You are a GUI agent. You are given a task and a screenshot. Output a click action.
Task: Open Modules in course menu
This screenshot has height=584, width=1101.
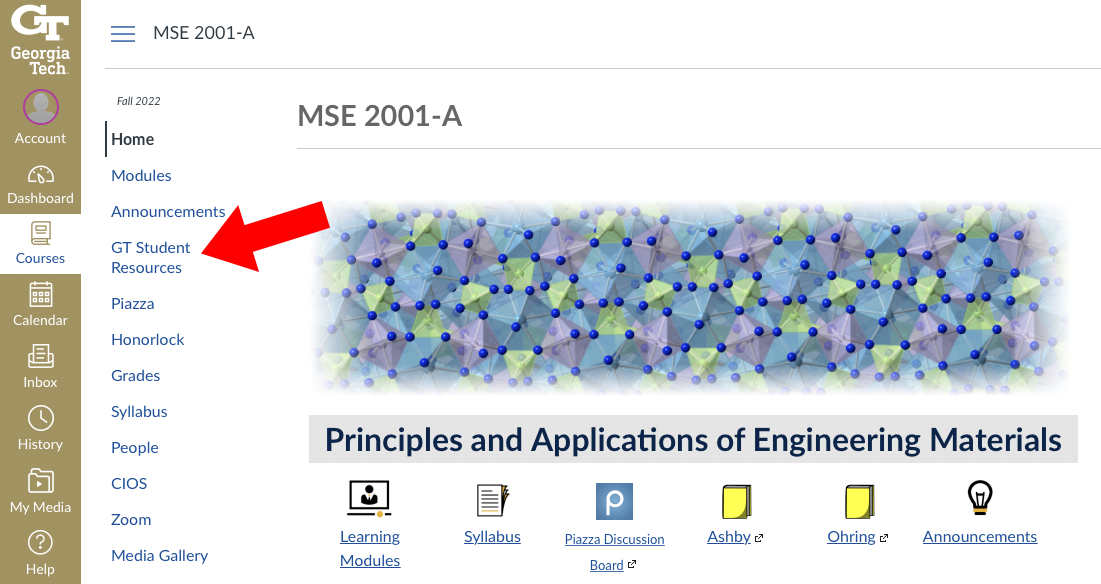point(141,176)
